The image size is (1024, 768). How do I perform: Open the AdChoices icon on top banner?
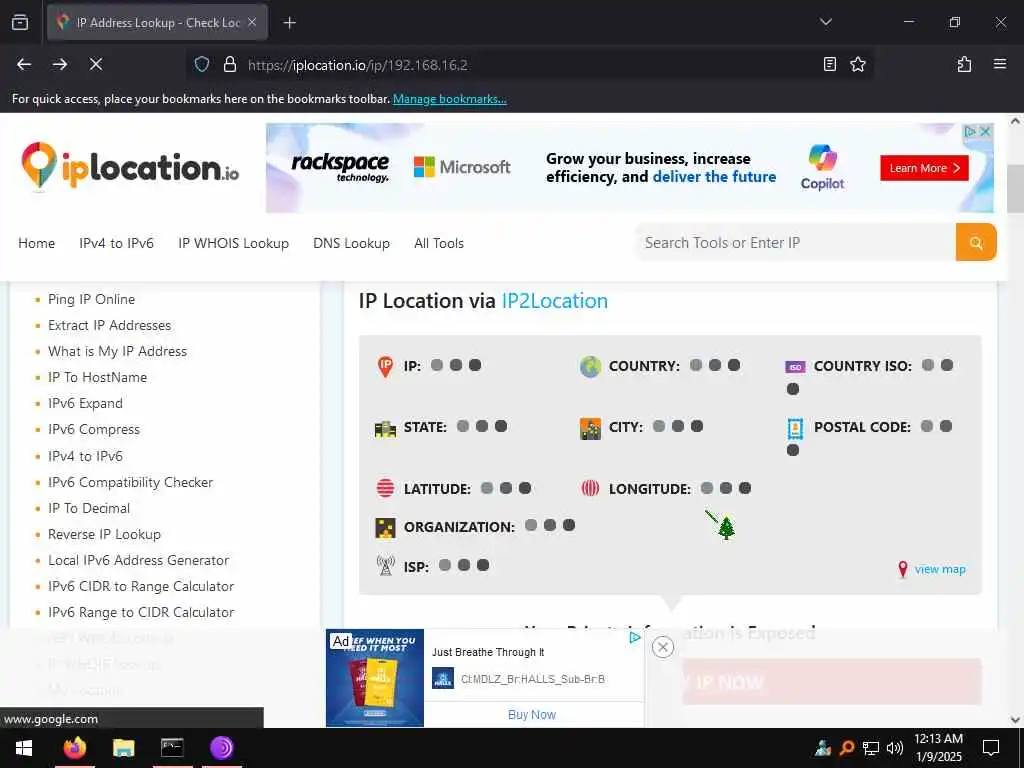(970, 131)
